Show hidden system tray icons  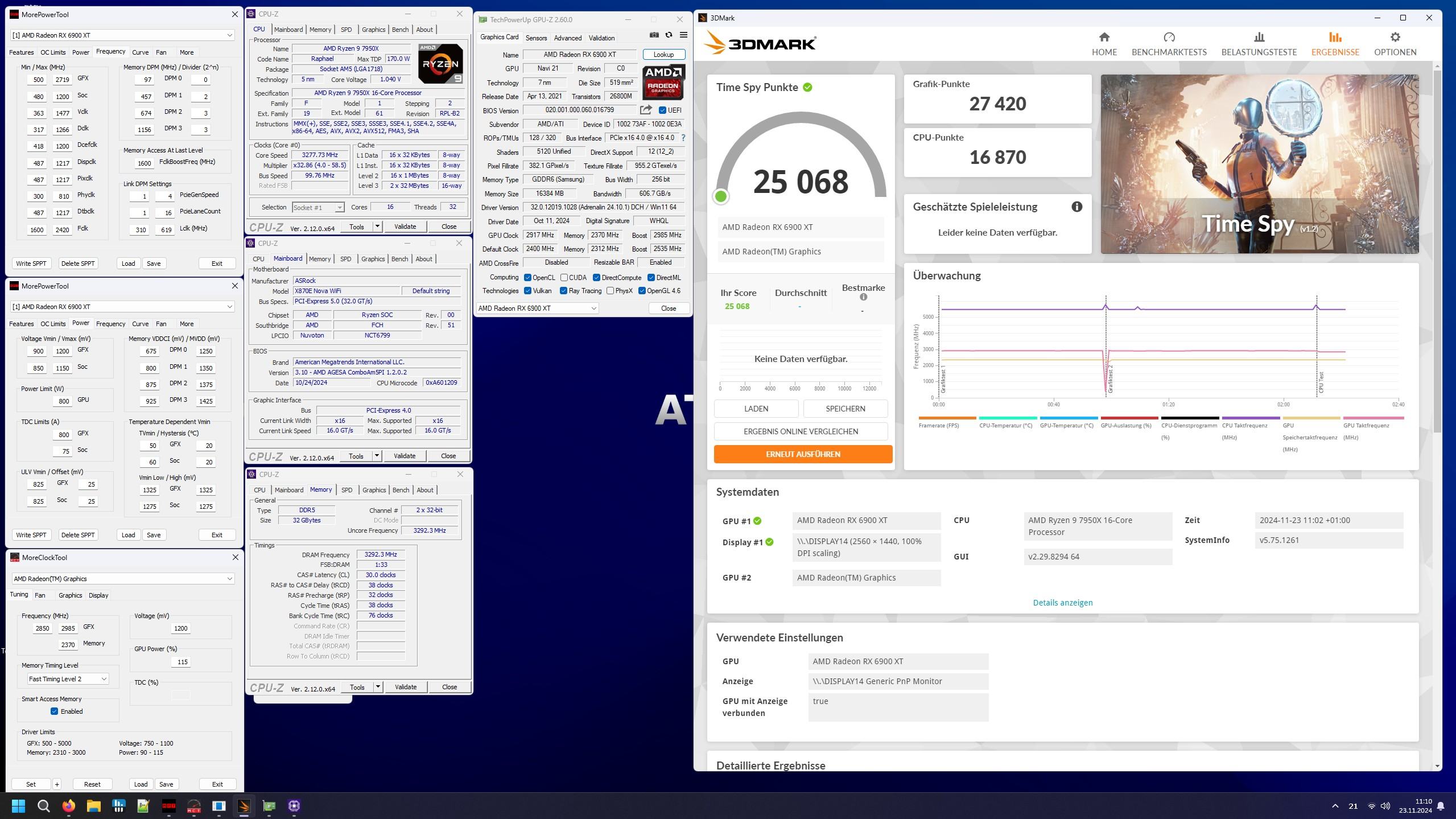(1335, 806)
